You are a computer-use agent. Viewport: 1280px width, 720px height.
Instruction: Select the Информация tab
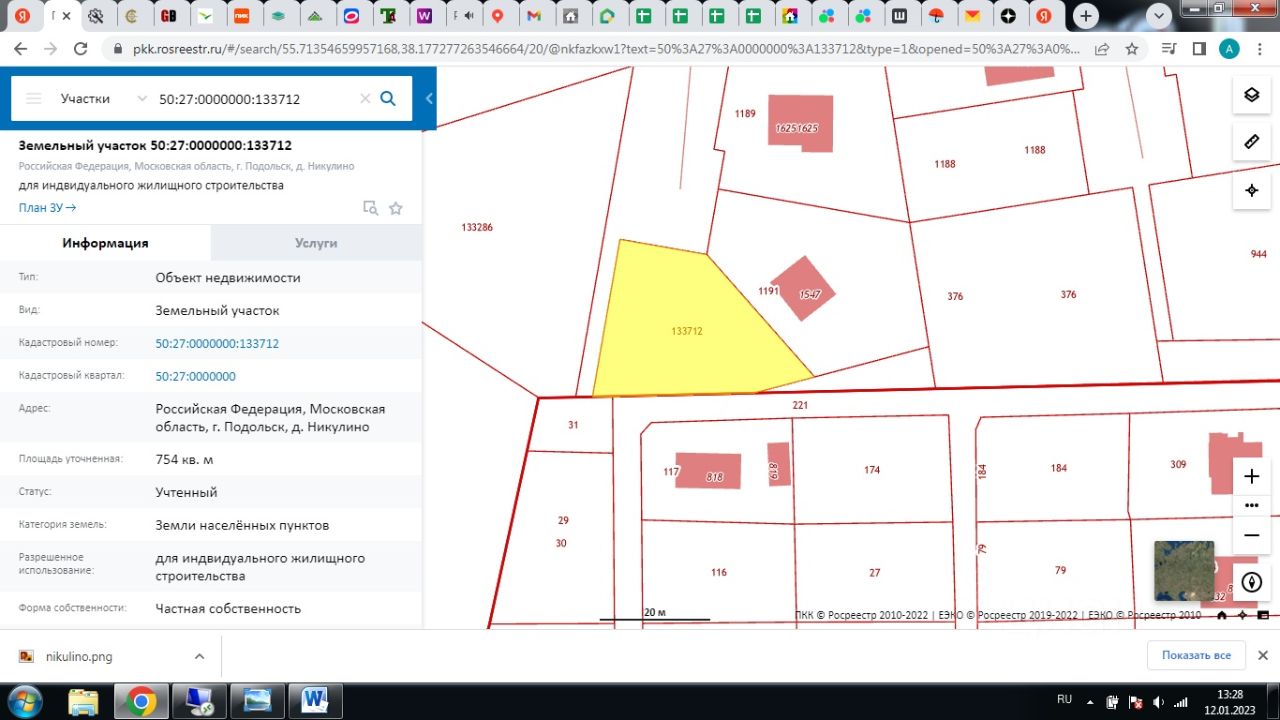click(x=105, y=243)
